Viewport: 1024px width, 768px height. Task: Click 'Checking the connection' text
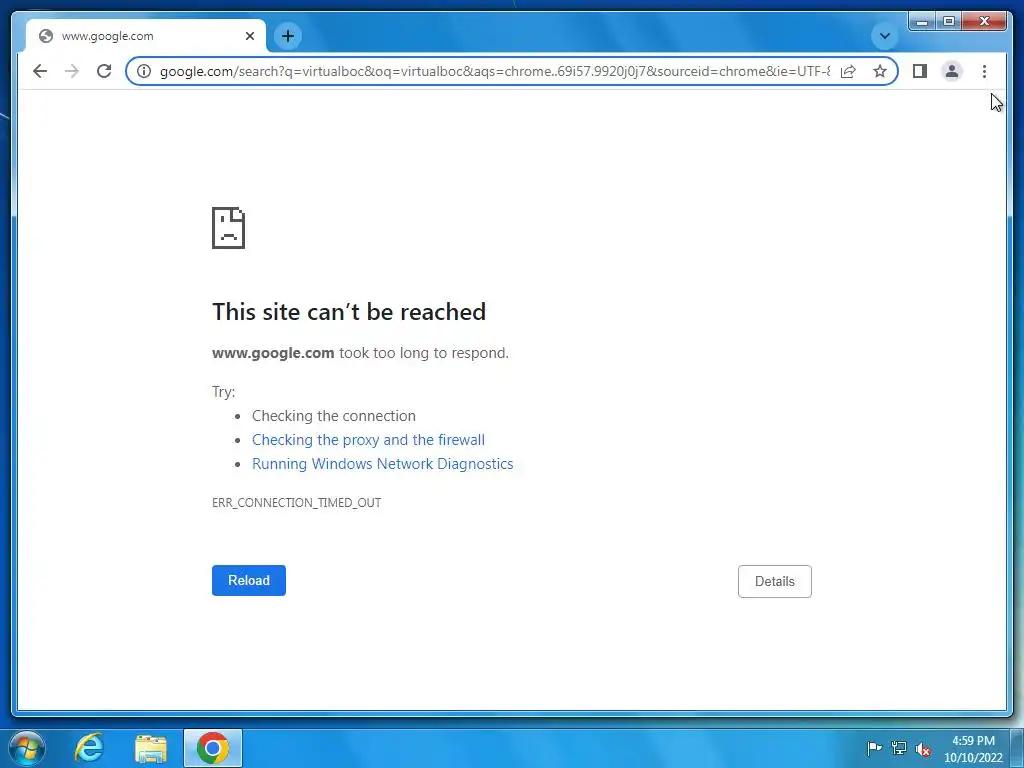(x=334, y=416)
